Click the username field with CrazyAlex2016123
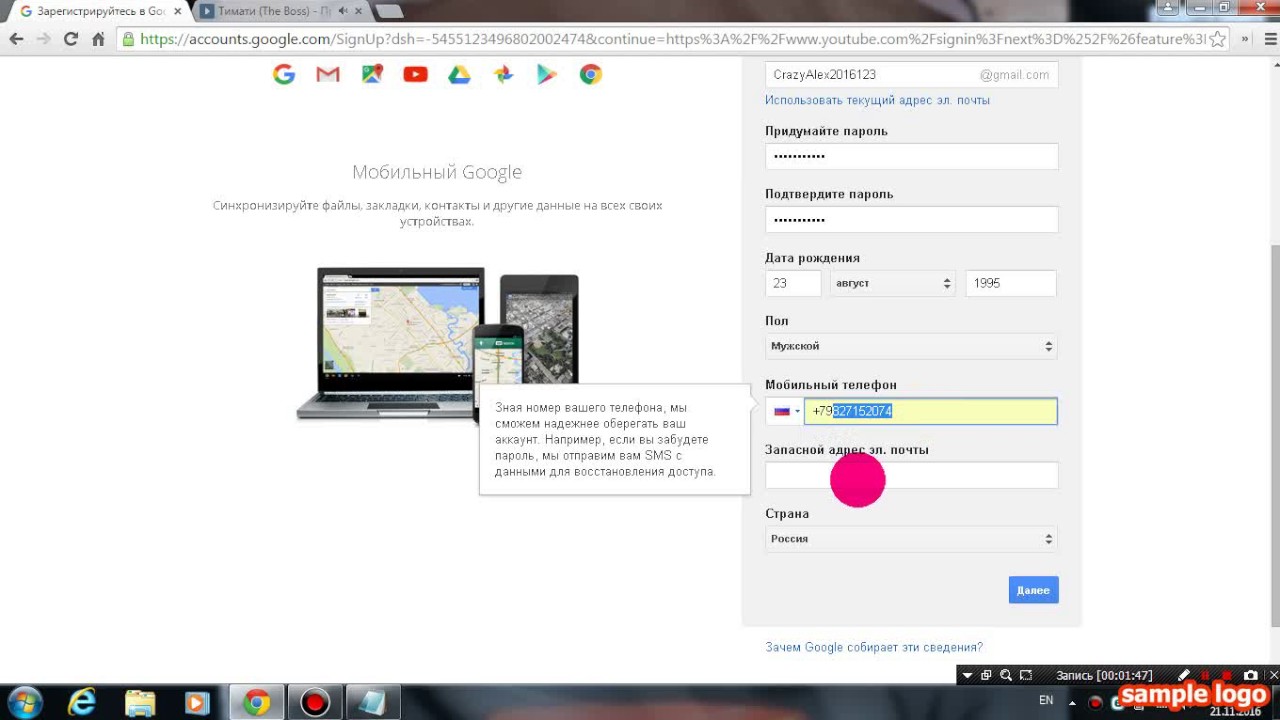 coord(911,75)
